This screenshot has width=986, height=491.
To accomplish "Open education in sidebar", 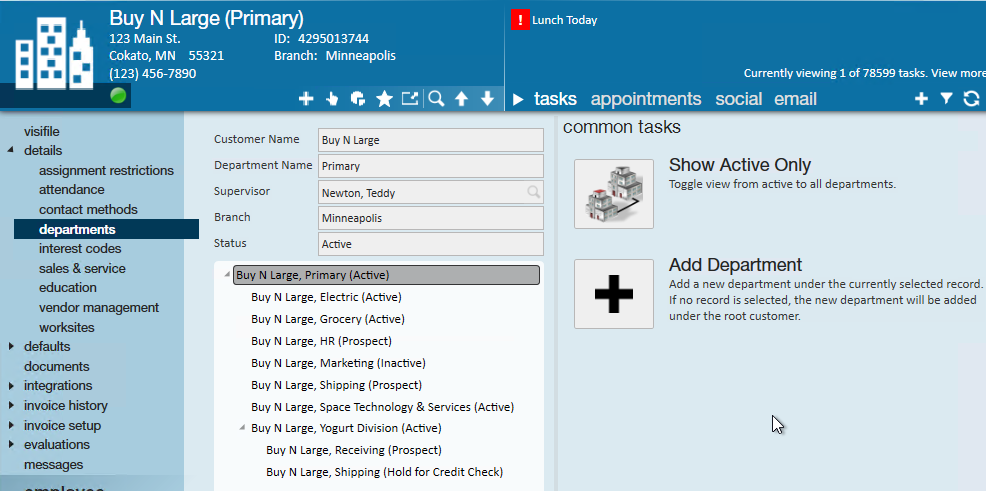I will [68, 287].
